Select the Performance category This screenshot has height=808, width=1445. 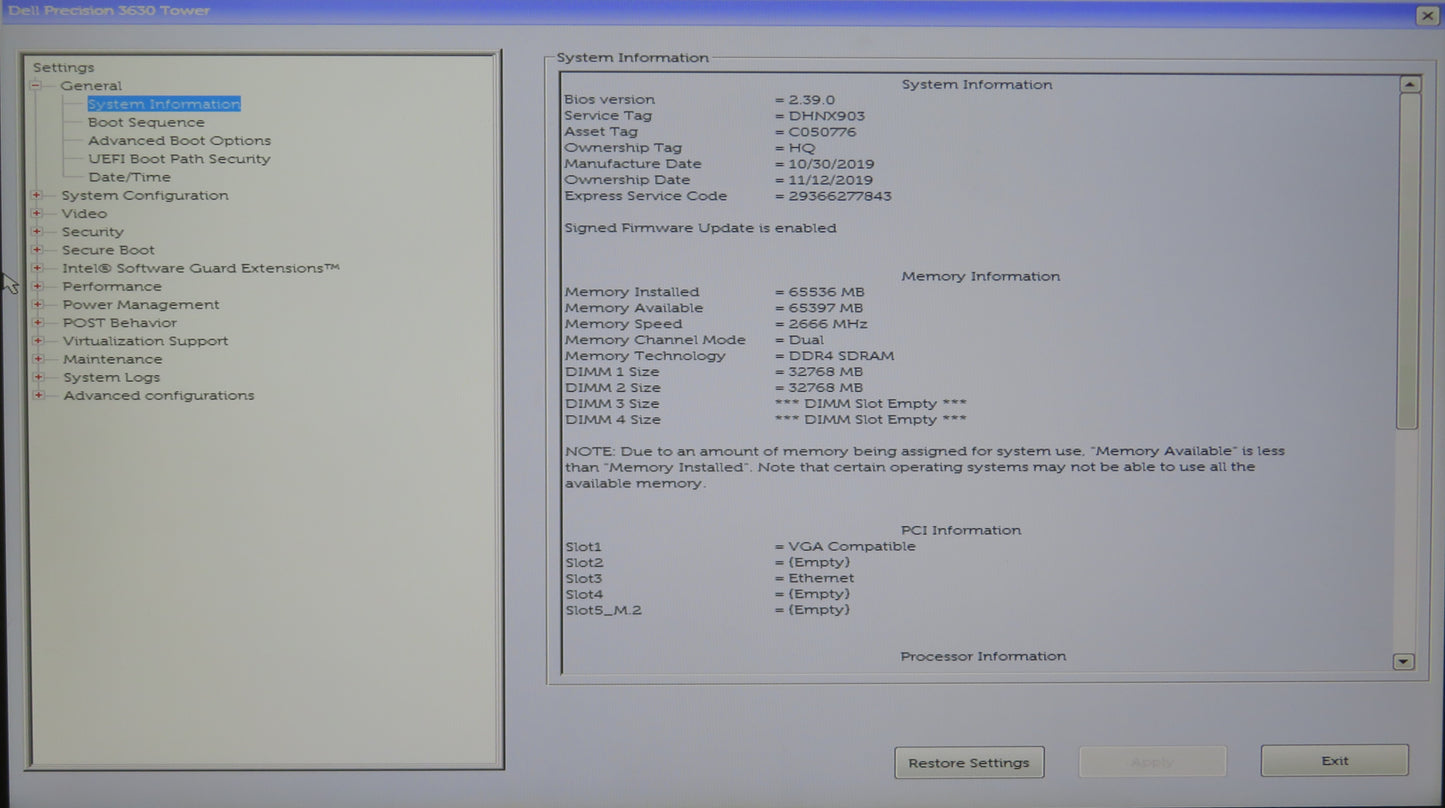coord(112,286)
